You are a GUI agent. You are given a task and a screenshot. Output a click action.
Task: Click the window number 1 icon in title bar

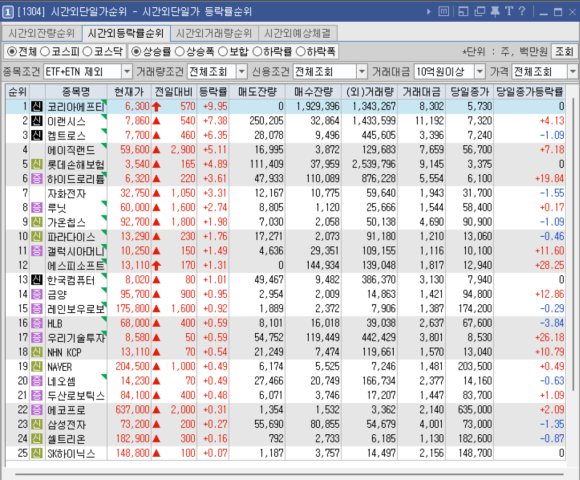coord(8,12)
